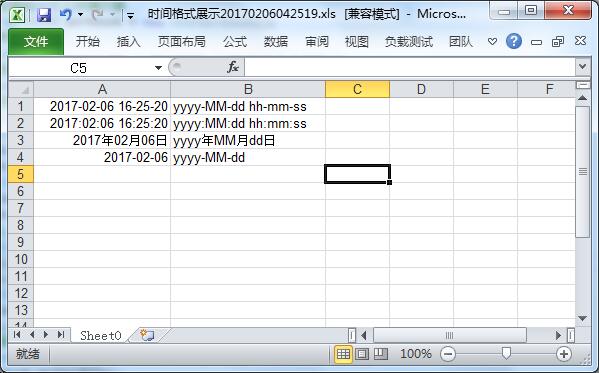The width and height of the screenshot is (599, 373).
Task: Click the horizontal scrollbar thumb
Action: tap(450, 336)
